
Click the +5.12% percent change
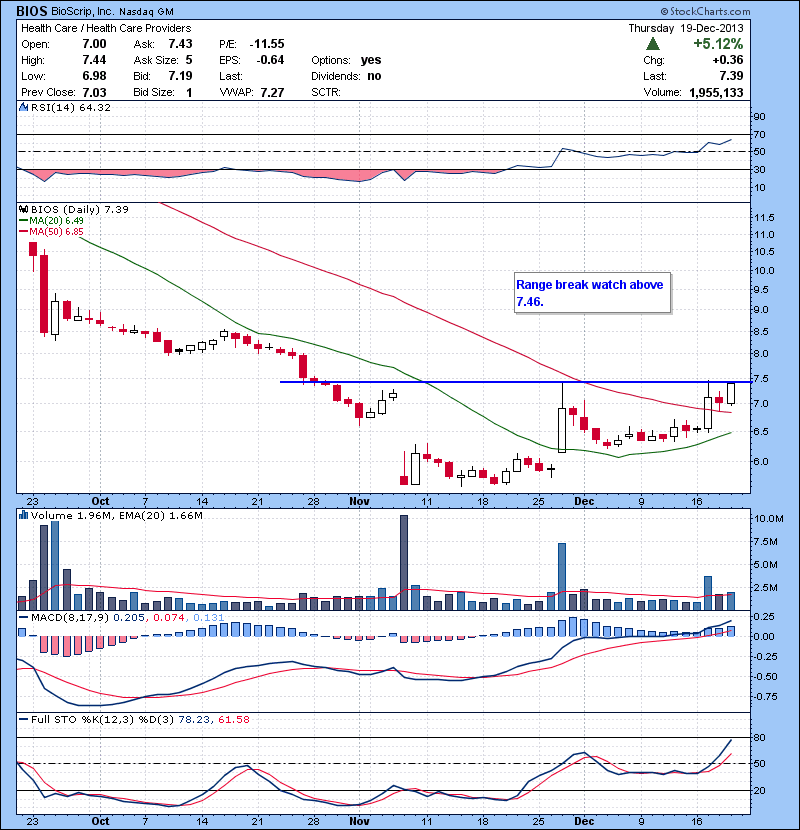[x=718, y=44]
